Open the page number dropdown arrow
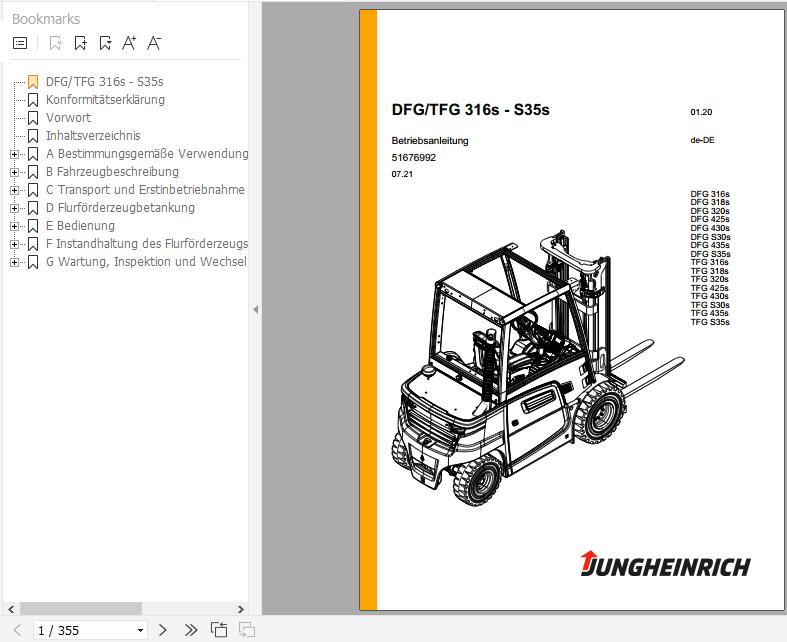Viewport: 787px width, 642px height. point(141,630)
